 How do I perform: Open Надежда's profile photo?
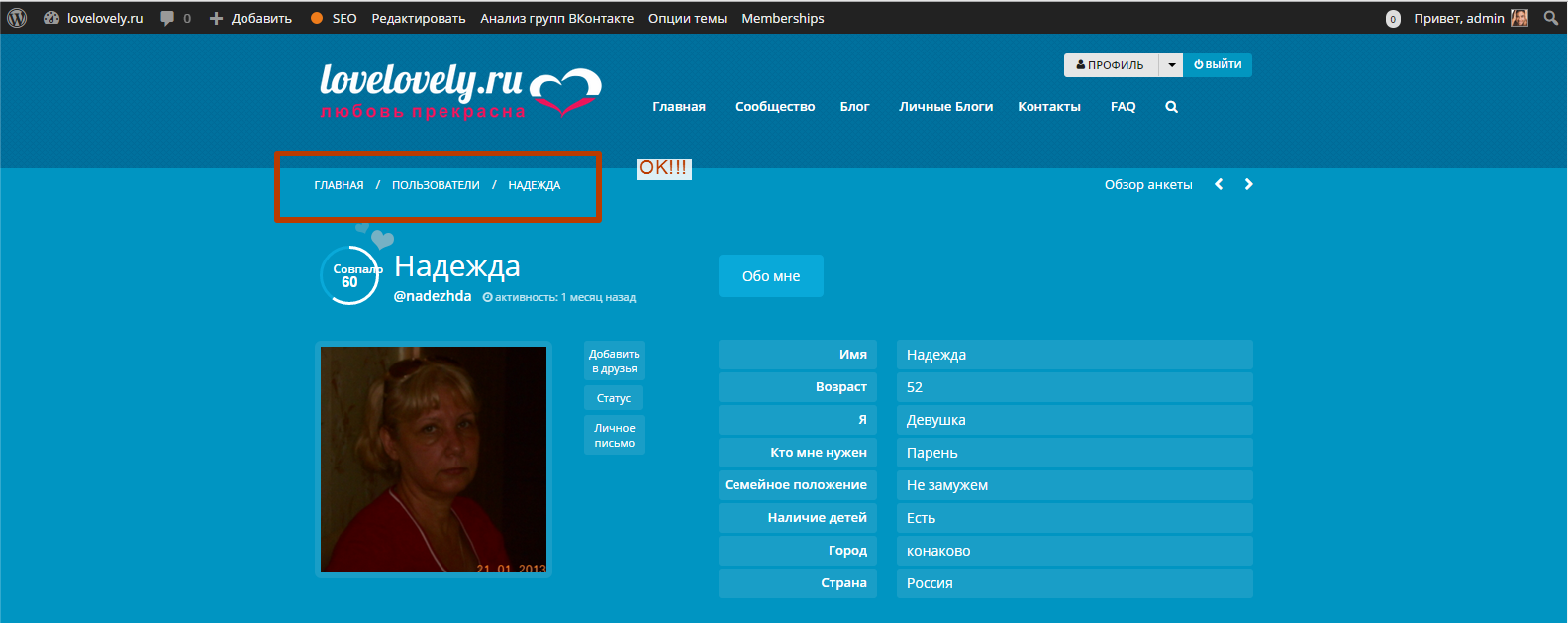(x=434, y=460)
